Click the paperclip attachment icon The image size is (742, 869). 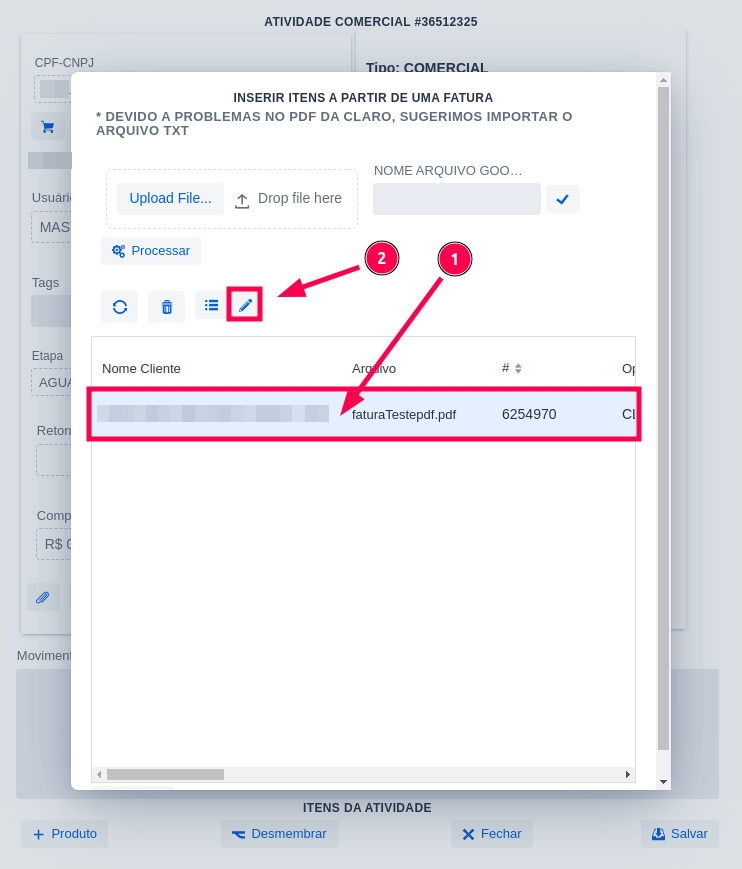pyautogui.click(x=42, y=597)
